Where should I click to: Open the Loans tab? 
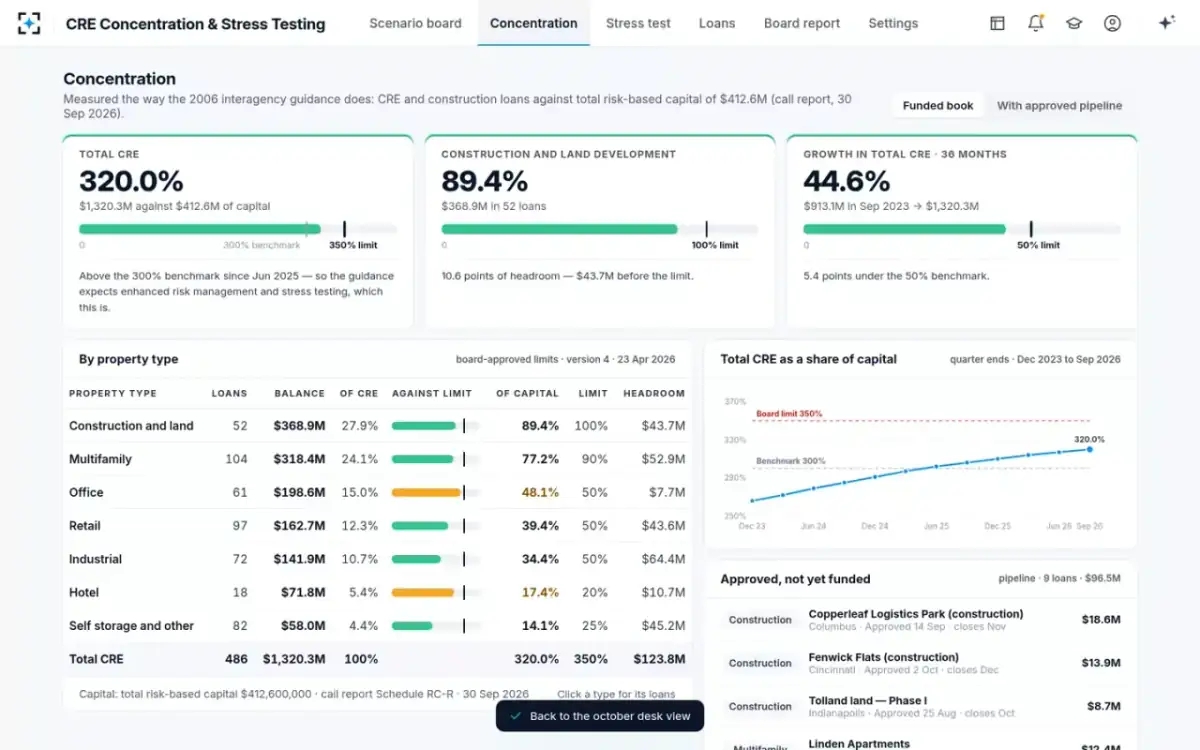point(717,23)
